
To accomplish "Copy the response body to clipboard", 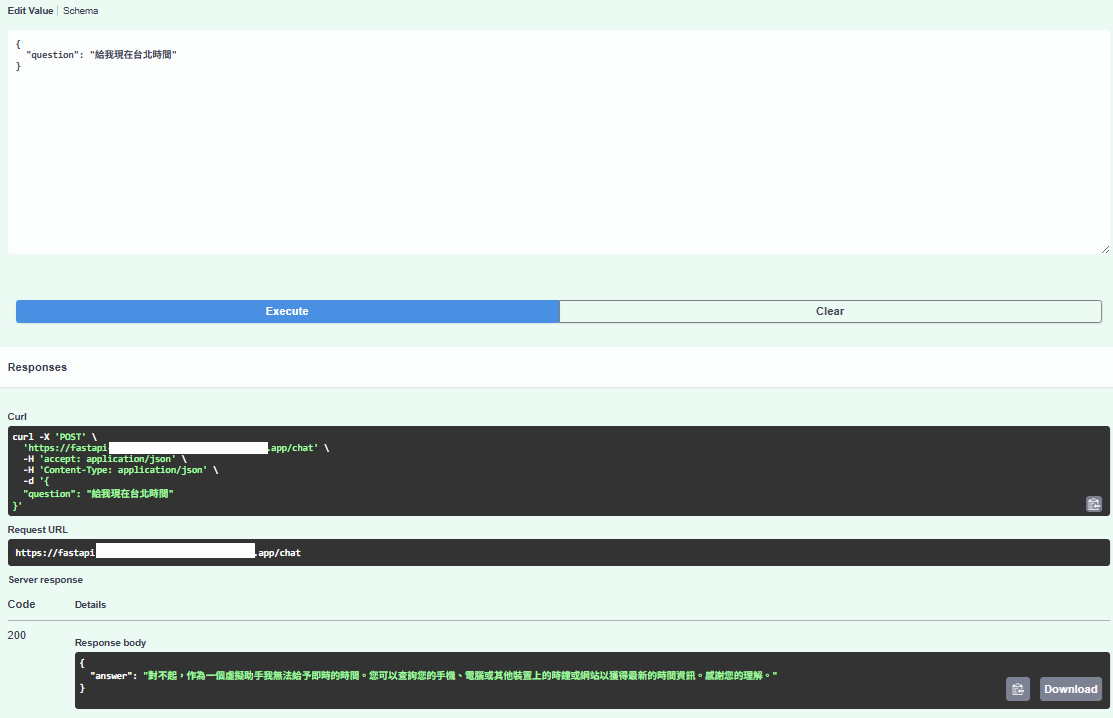I will coord(1017,689).
